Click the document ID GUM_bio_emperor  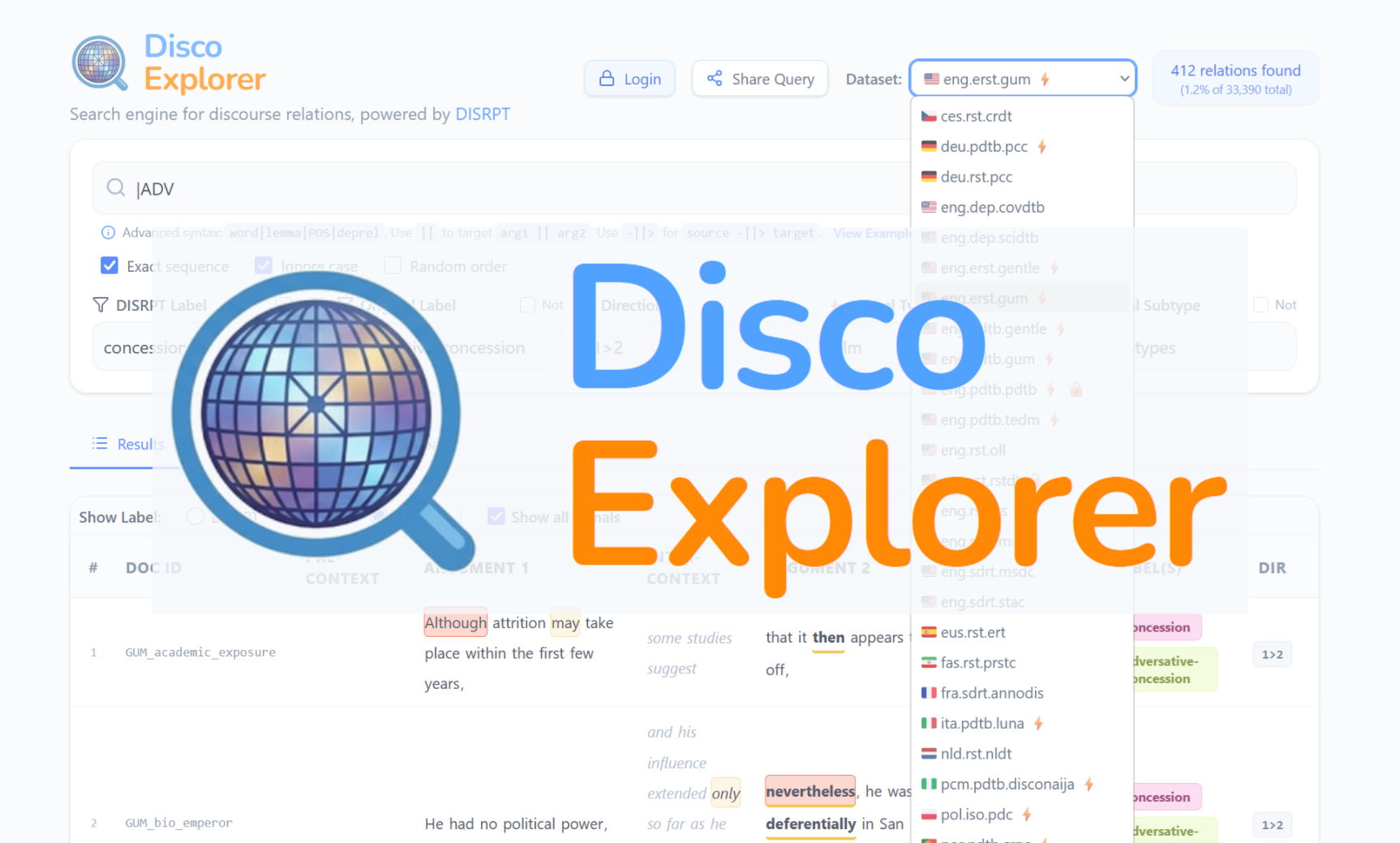tap(178, 823)
